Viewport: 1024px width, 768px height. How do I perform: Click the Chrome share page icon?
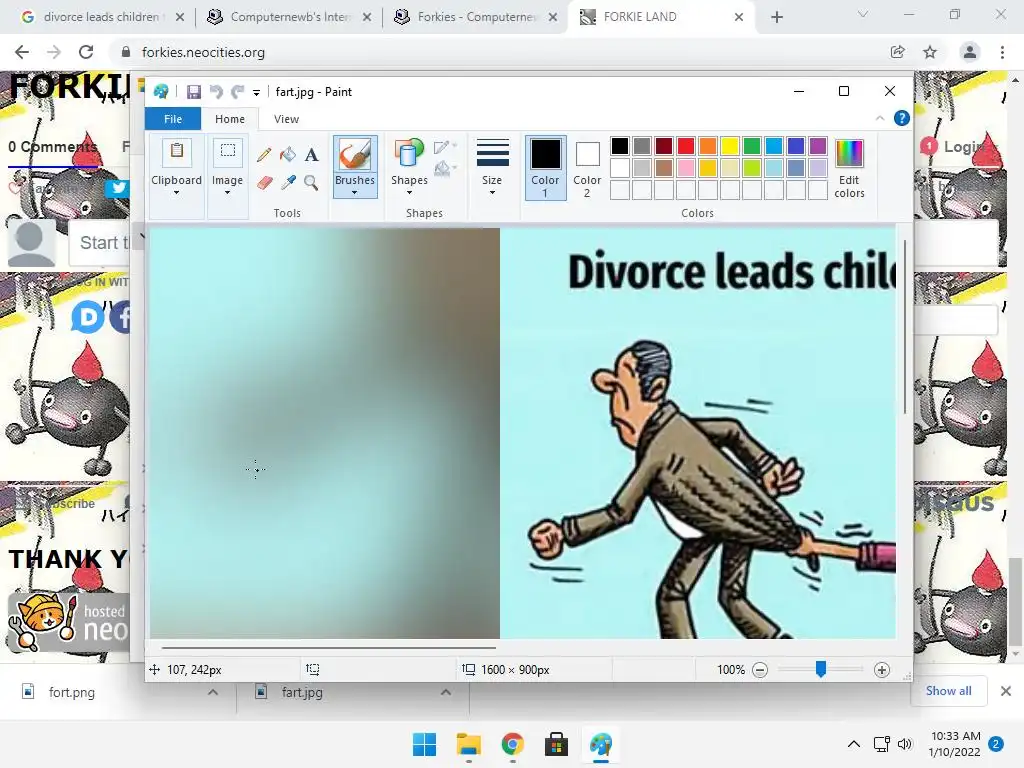click(897, 52)
